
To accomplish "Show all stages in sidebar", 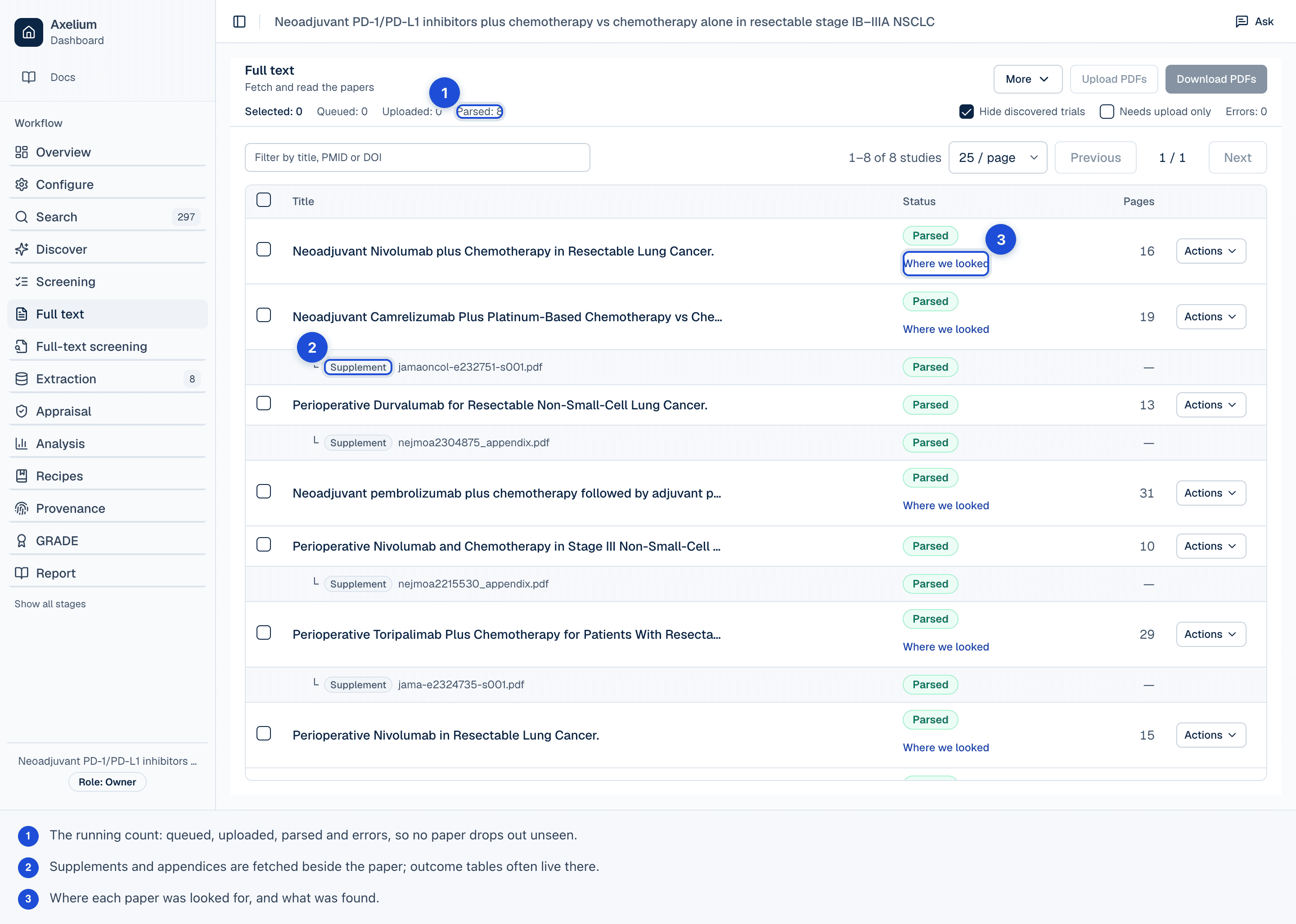I will [x=50, y=604].
